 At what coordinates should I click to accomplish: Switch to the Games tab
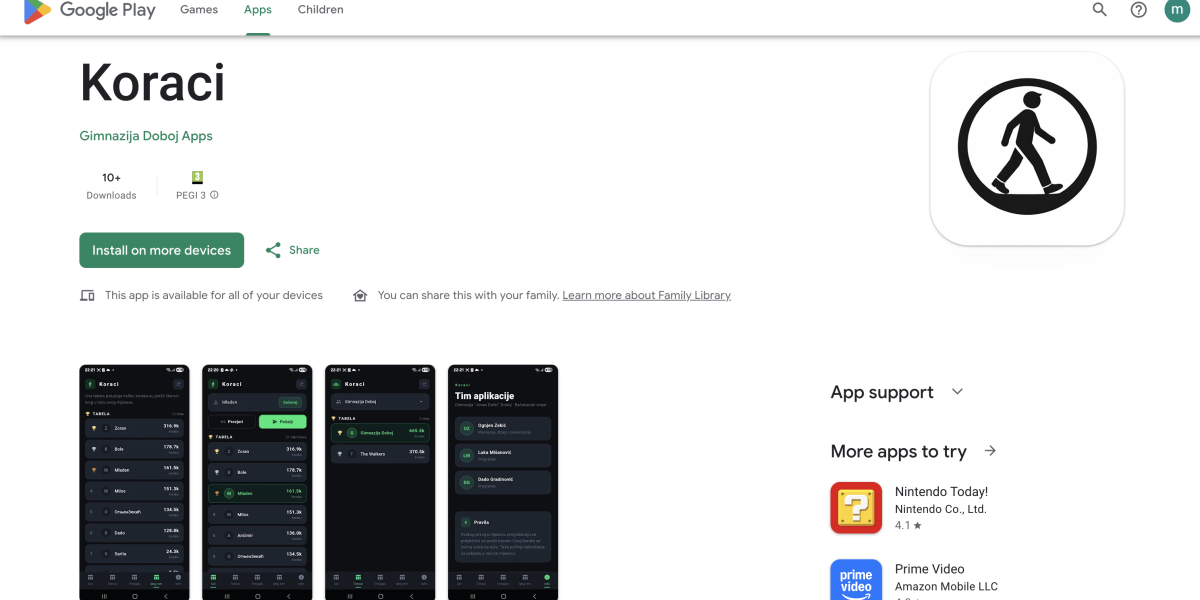199,10
